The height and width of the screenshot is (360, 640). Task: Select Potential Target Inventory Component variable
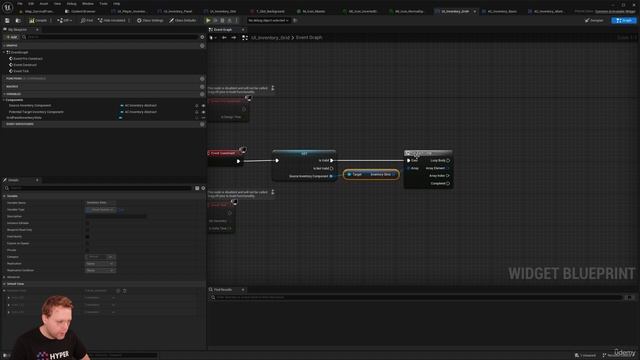coord(36,112)
